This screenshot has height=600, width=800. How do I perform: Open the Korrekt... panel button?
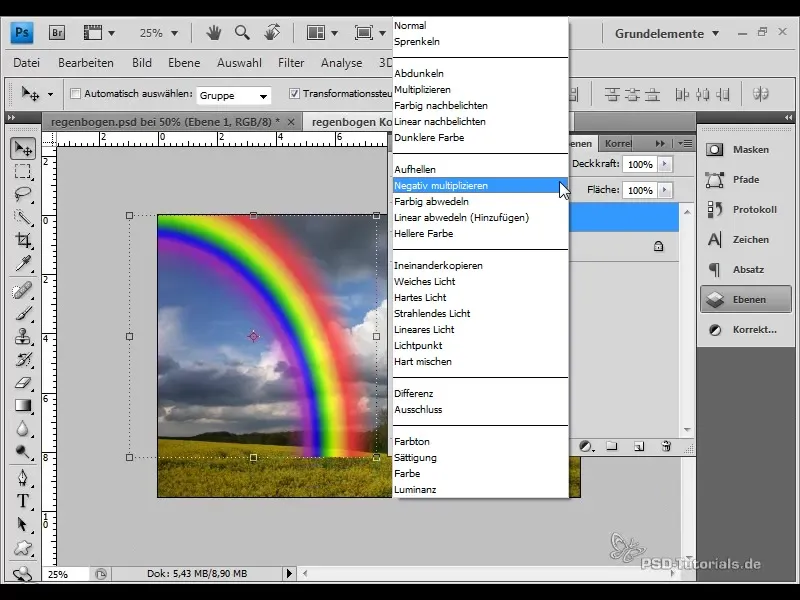745,330
